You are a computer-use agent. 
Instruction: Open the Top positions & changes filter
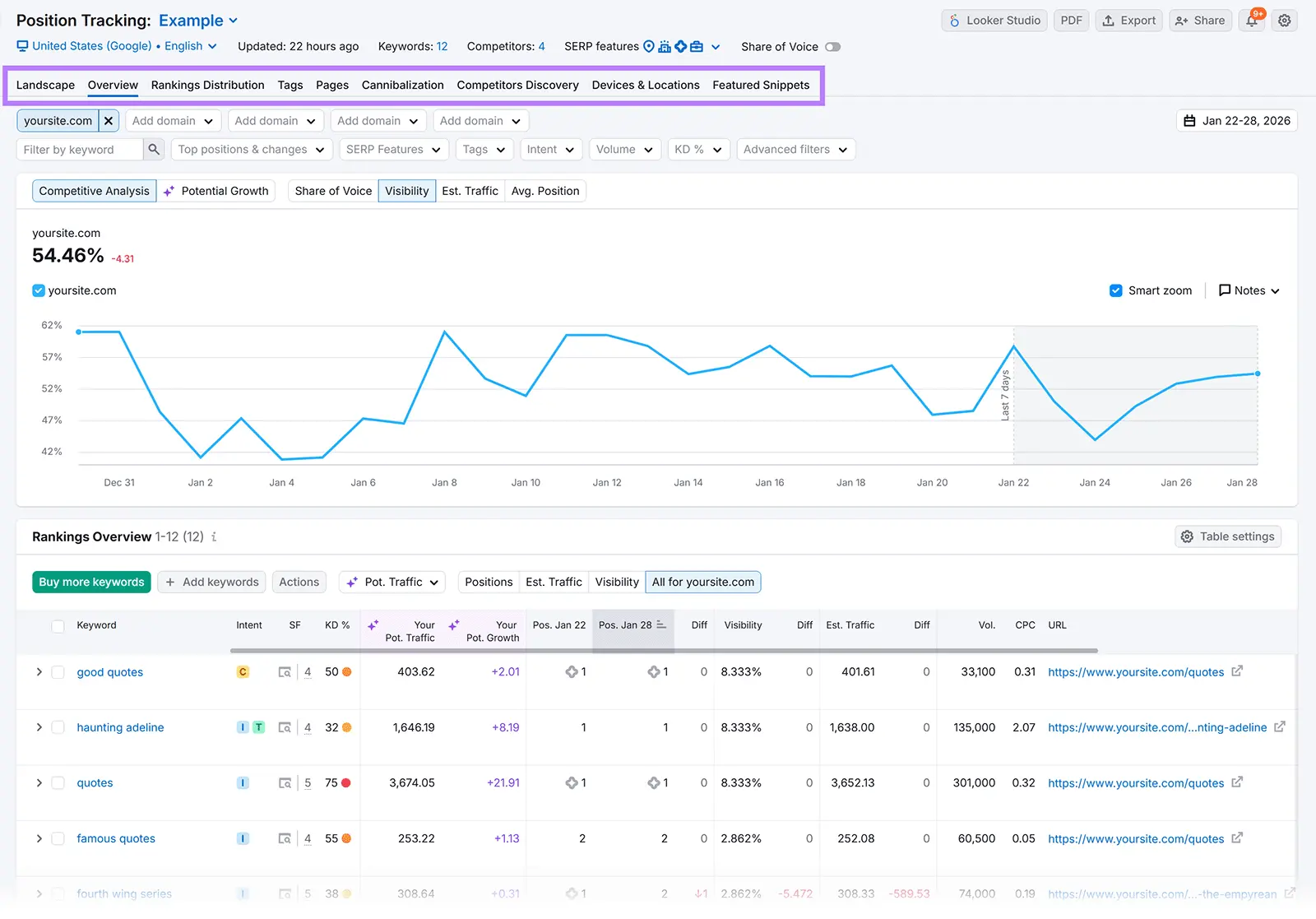[x=251, y=149]
